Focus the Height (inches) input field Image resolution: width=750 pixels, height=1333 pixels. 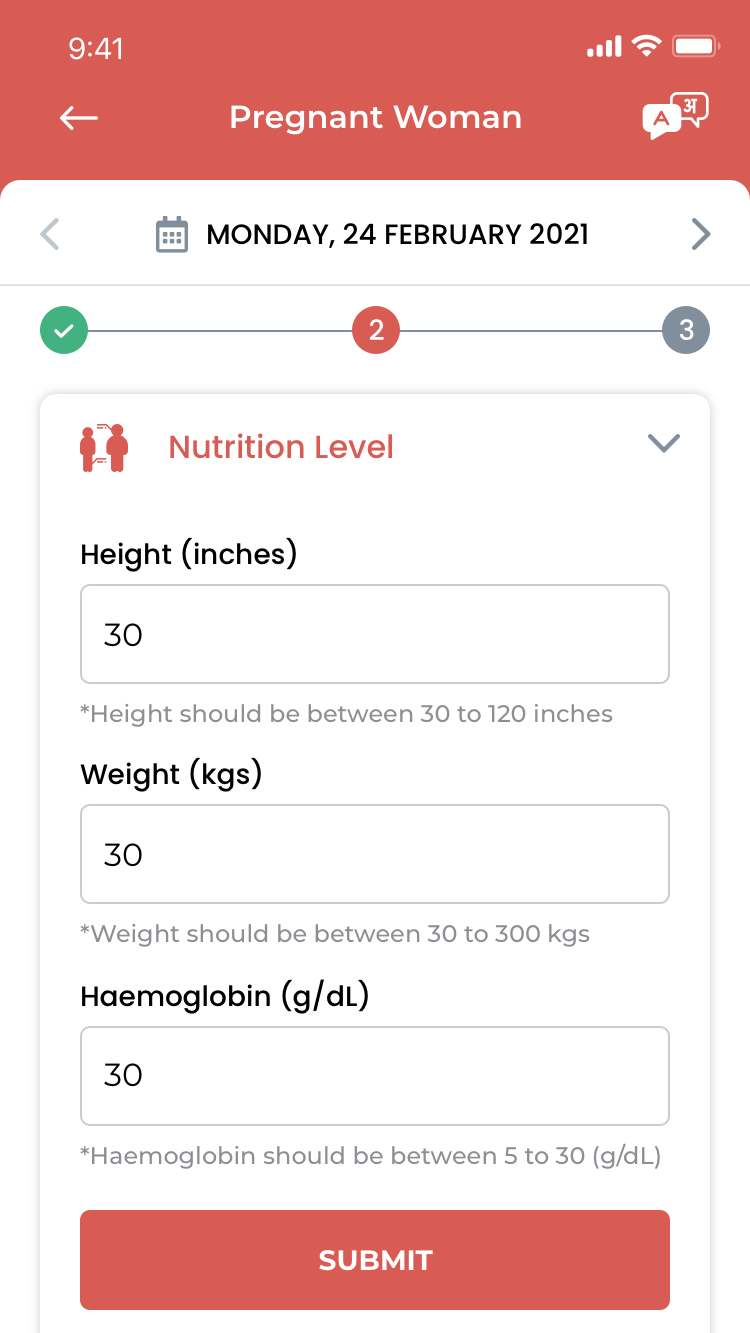pos(375,634)
